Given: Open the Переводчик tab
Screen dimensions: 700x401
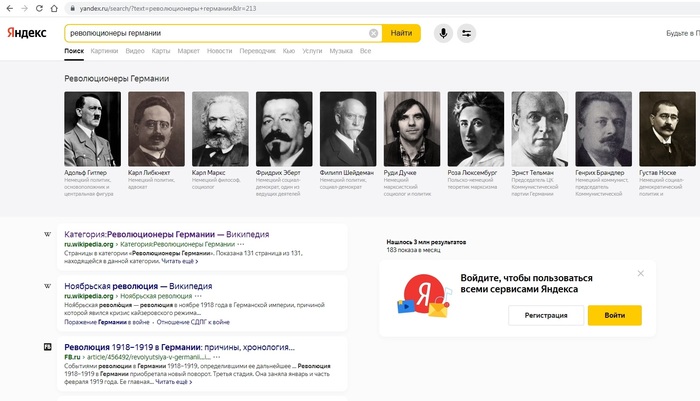Looking at the screenshot, I should click(258, 51).
